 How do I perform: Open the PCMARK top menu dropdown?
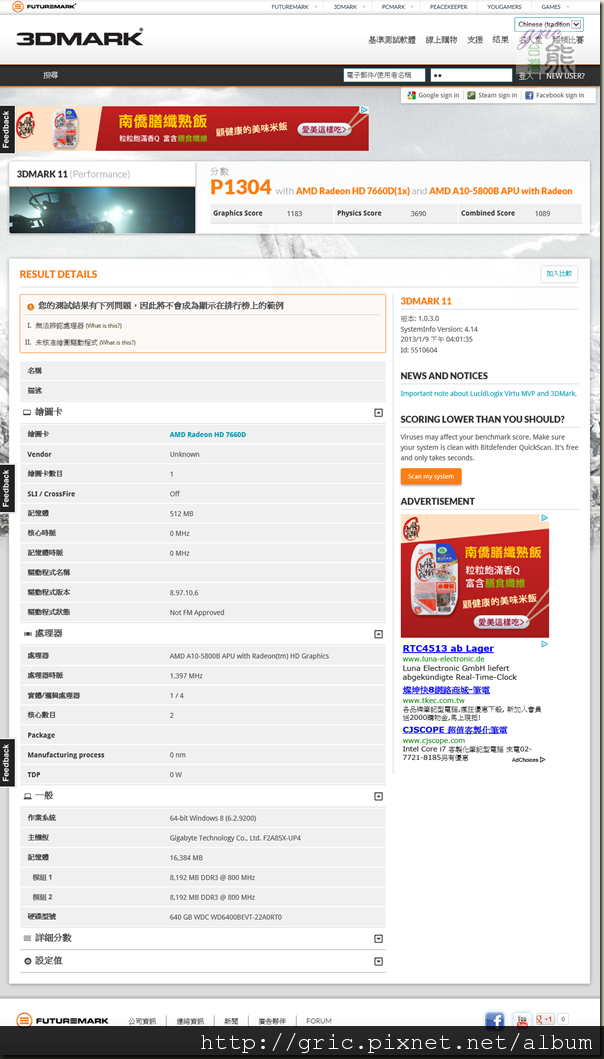(397, 7)
